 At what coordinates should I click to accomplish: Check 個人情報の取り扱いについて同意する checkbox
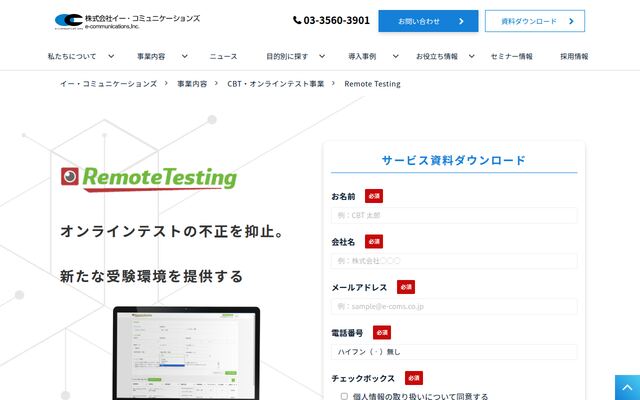click(x=344, y=396)
